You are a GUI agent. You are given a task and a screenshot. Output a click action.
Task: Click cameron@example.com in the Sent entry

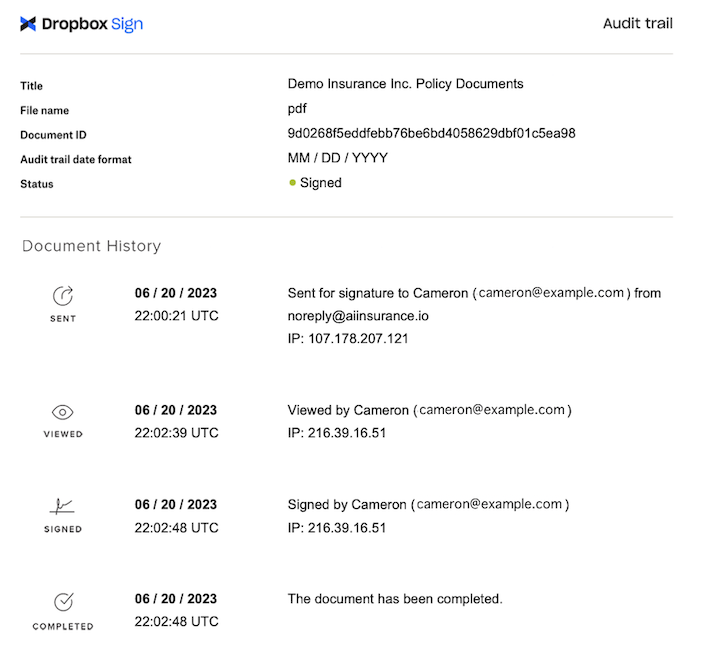551,293
